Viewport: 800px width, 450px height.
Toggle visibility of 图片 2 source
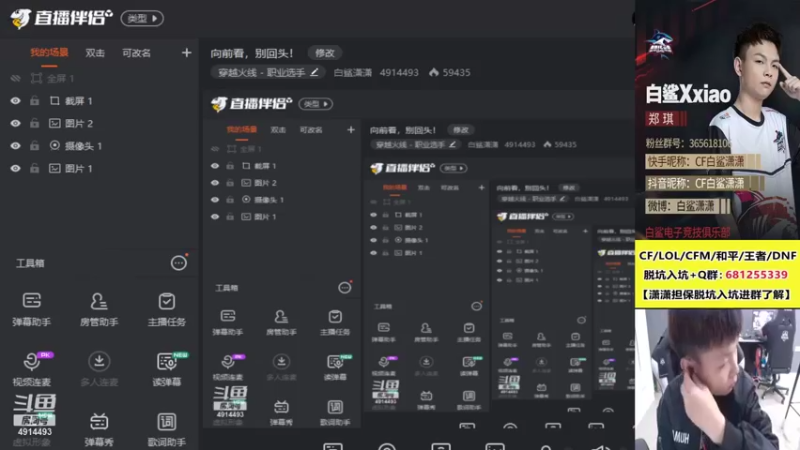click(x=15, y=123)
